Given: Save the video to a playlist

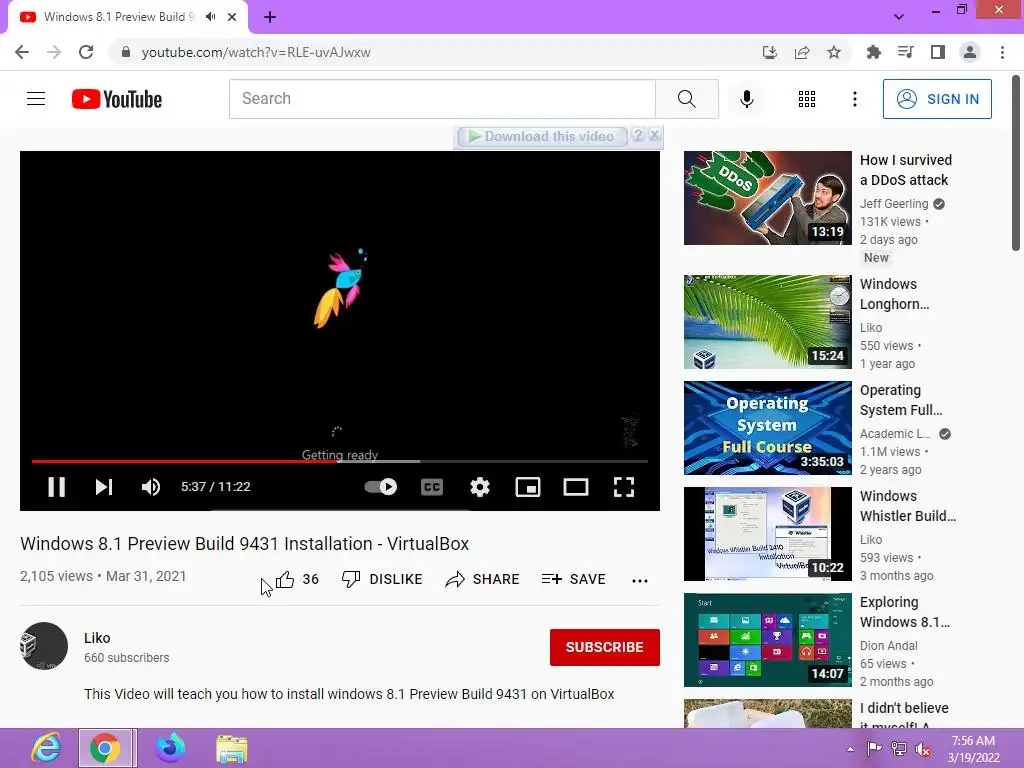Looking at the screenshot, I should (573, 579).
